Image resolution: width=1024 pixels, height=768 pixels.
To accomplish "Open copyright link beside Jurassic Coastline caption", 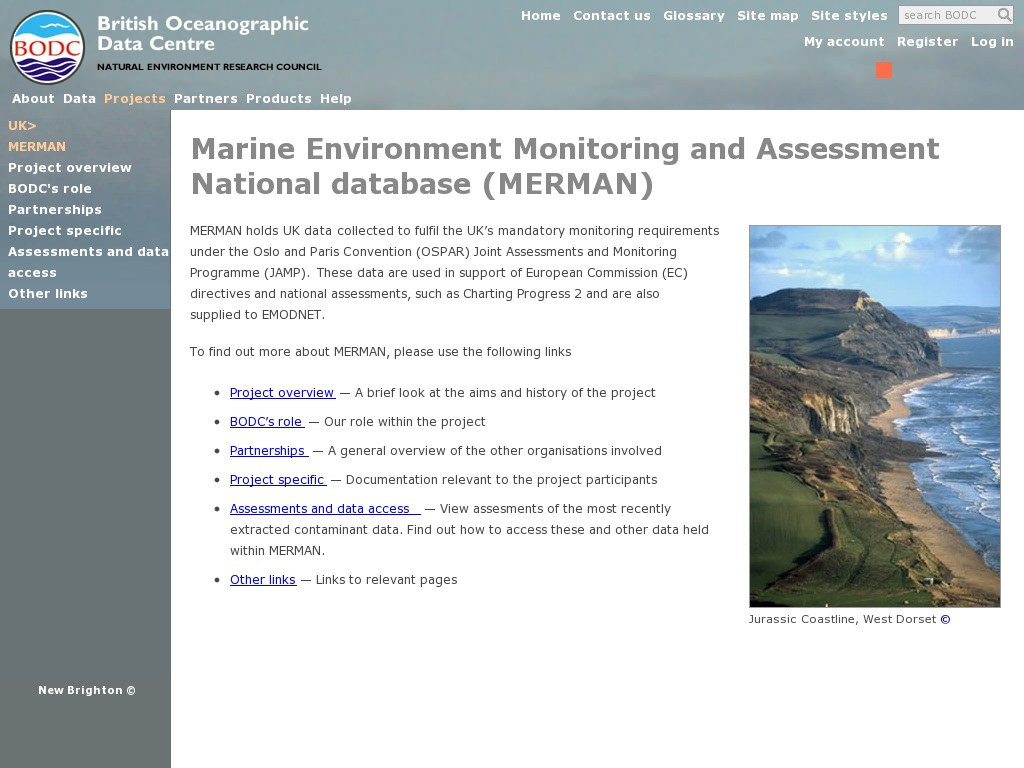I will pos(945,619).
